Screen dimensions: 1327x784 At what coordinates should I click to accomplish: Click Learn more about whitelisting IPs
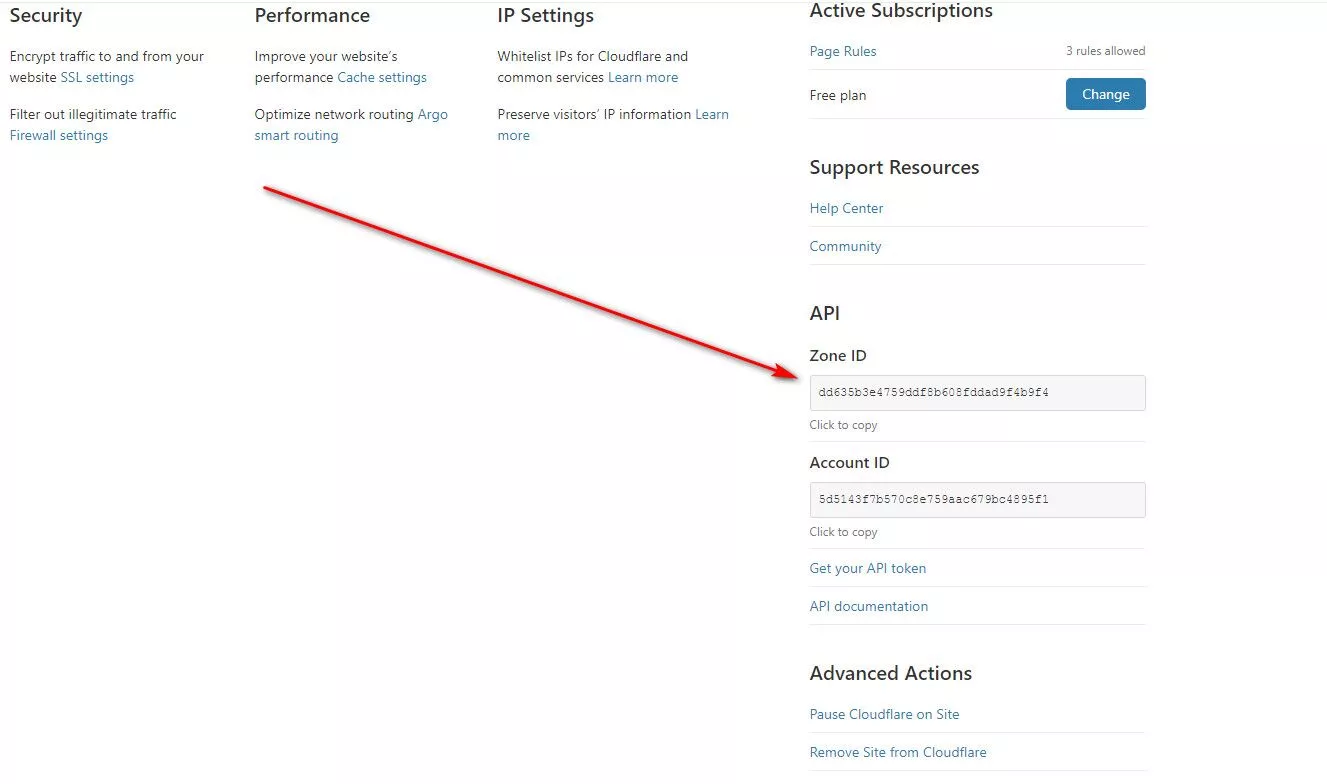643,77
